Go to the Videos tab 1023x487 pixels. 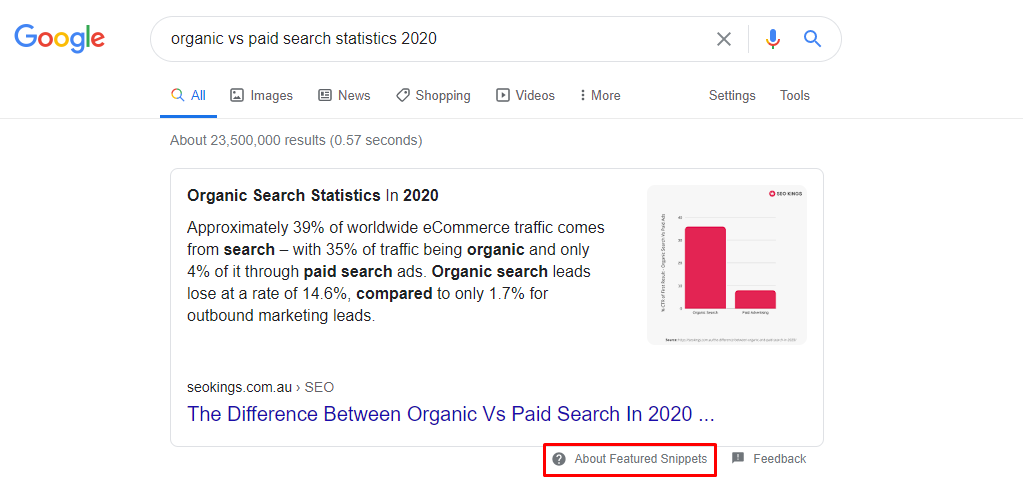click(525, 95)
